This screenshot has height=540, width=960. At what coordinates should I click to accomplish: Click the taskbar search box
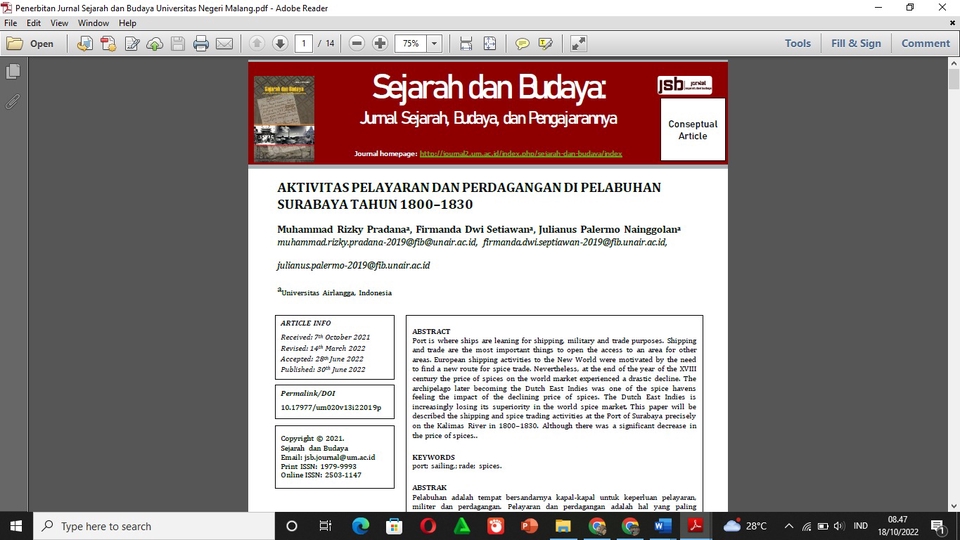pyautogui.click(x=154, y=526)
